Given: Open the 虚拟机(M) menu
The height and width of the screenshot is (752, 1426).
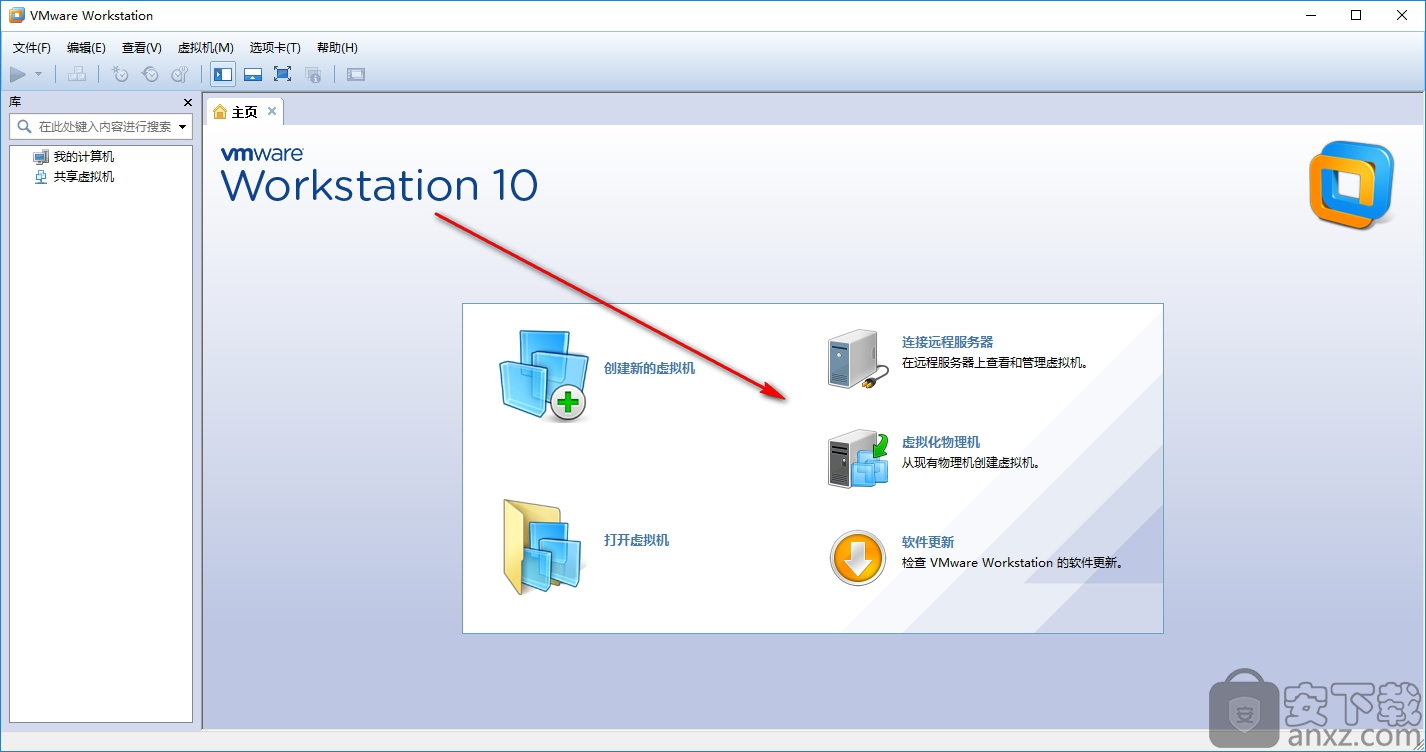Looking at the screenshot, I should point(205,48).
